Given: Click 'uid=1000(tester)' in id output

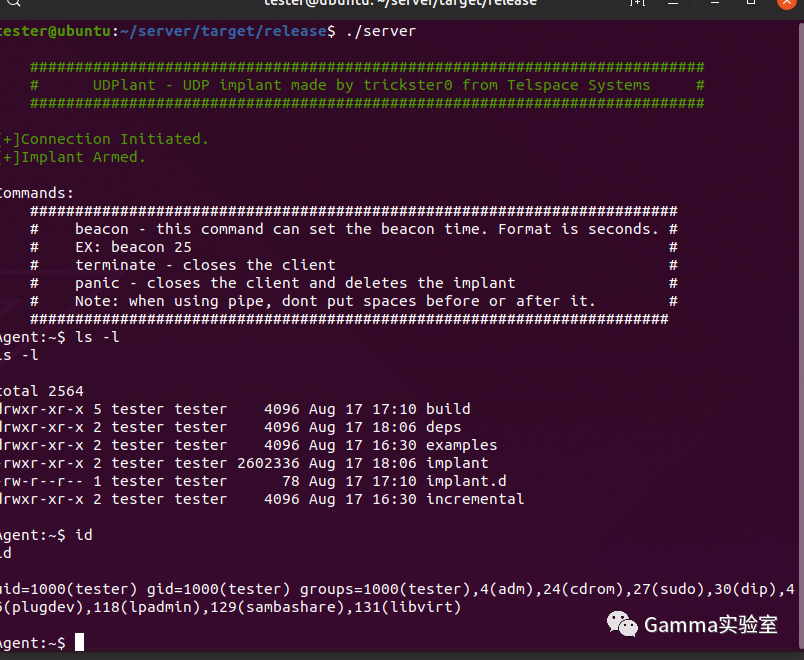Looking at the screenshot, I should [x=68, y=589].
